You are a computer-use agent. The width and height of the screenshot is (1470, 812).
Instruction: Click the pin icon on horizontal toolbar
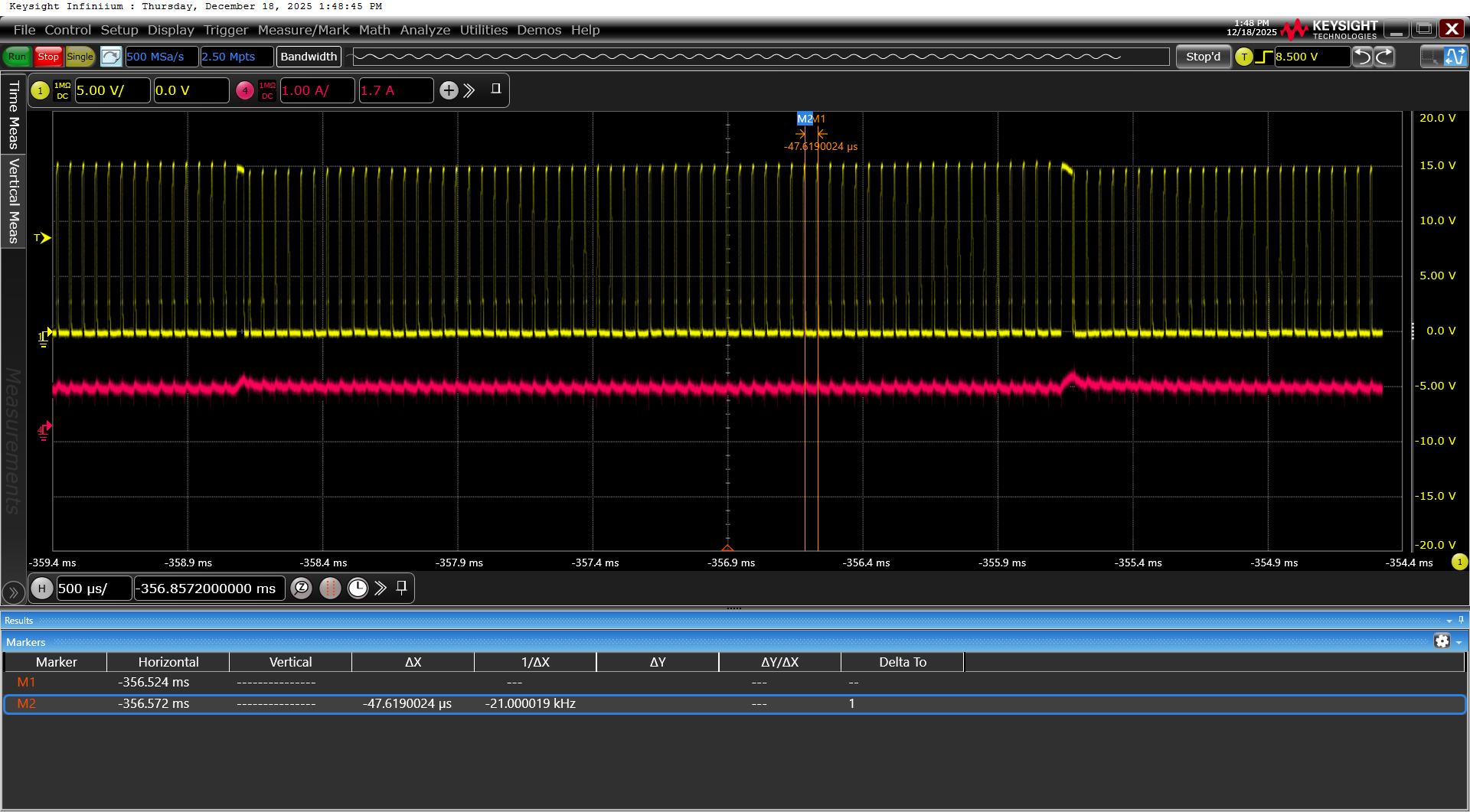(x=401, y=588)
